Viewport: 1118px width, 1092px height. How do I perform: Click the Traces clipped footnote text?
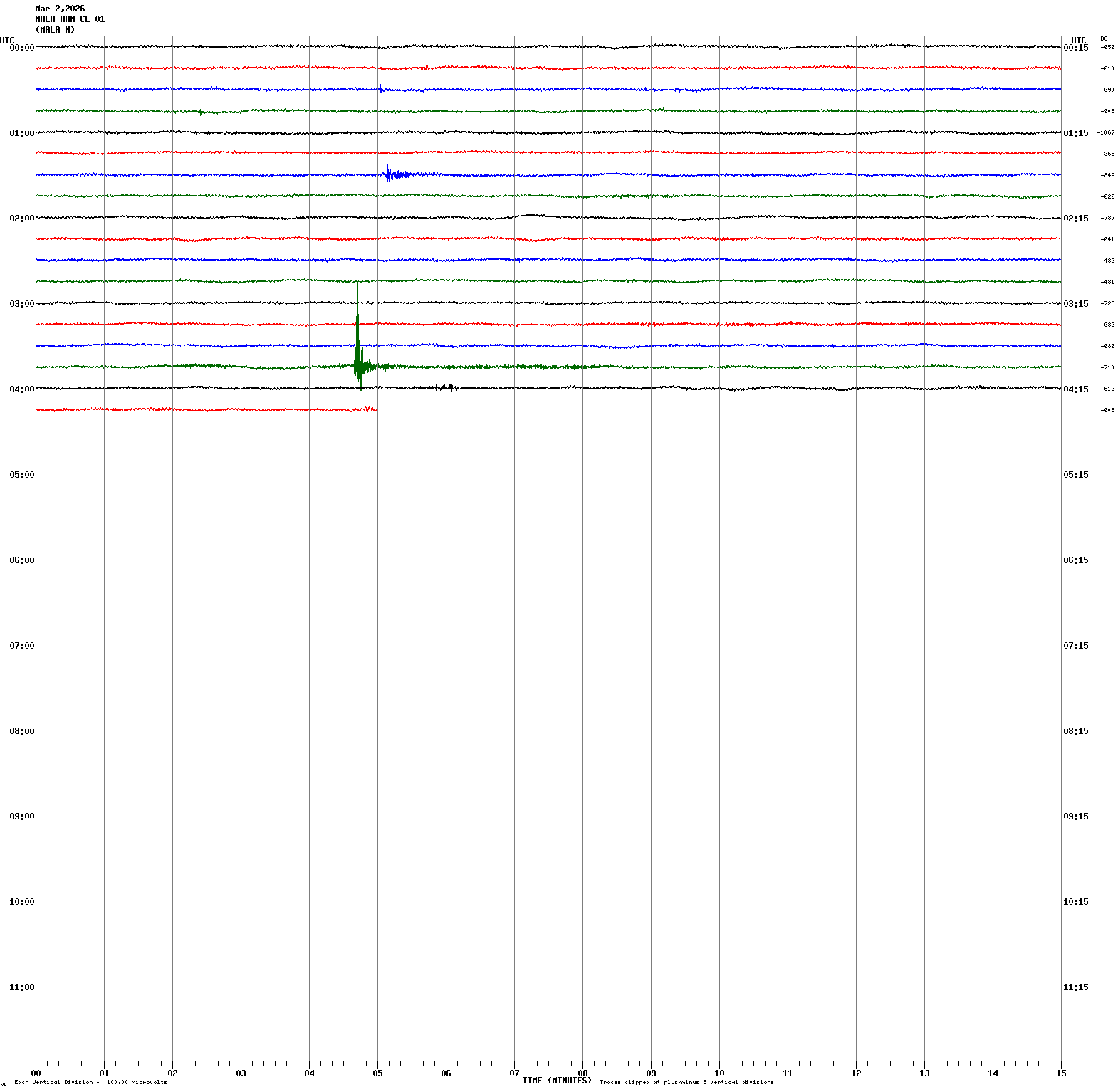point(686,1083)
